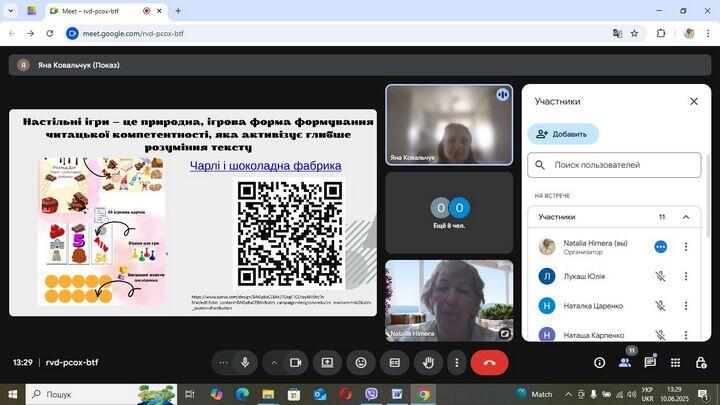Open the chat messages icon
The image size is (720, 405).
[650, 363]
